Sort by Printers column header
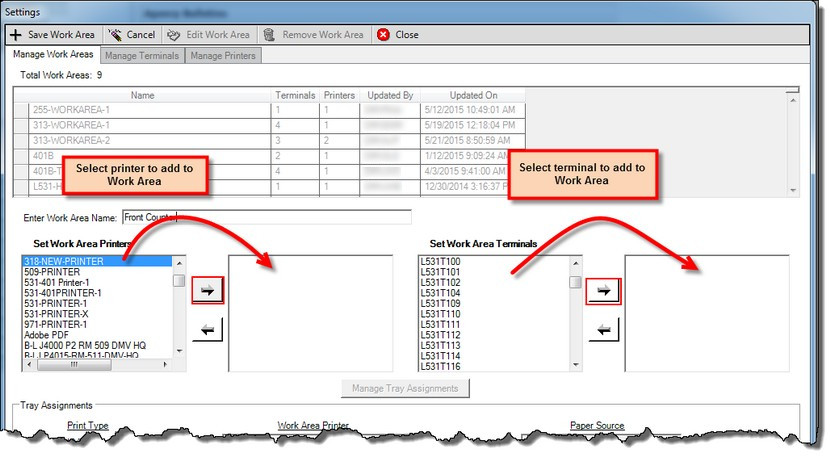The width and height of the screenshot is (831, 462). pos(339,95)
